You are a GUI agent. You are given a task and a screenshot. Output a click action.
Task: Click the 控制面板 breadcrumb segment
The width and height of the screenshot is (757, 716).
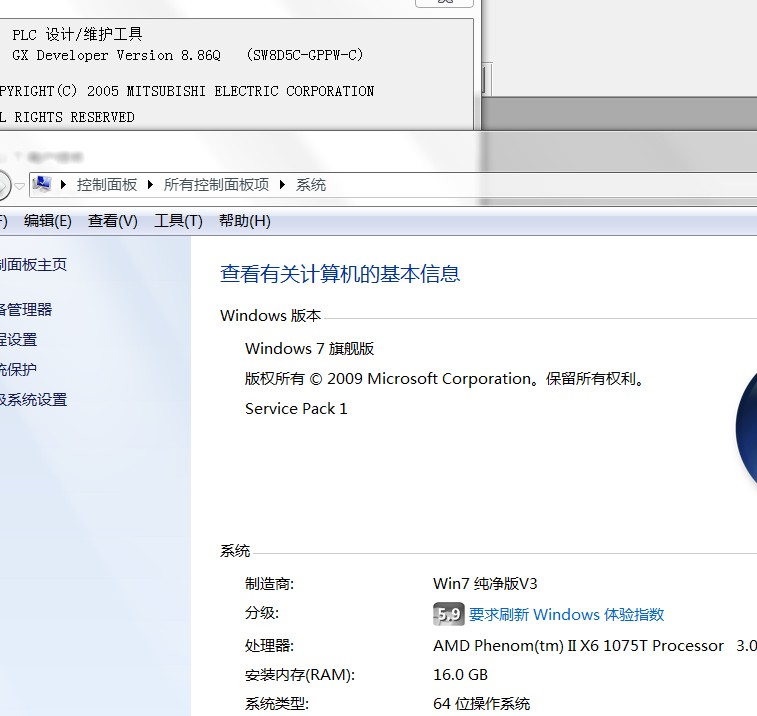tap(107, 185)
